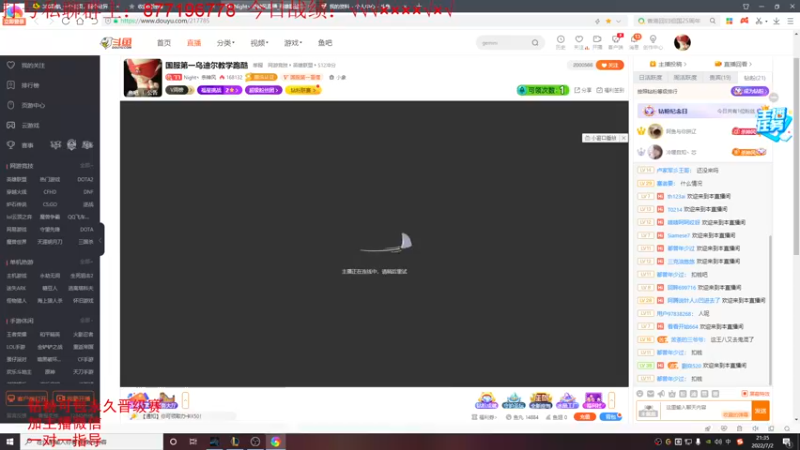
Task: Open the notification center on taskbar
Action: pyautogui.click(x=787, y=442)
